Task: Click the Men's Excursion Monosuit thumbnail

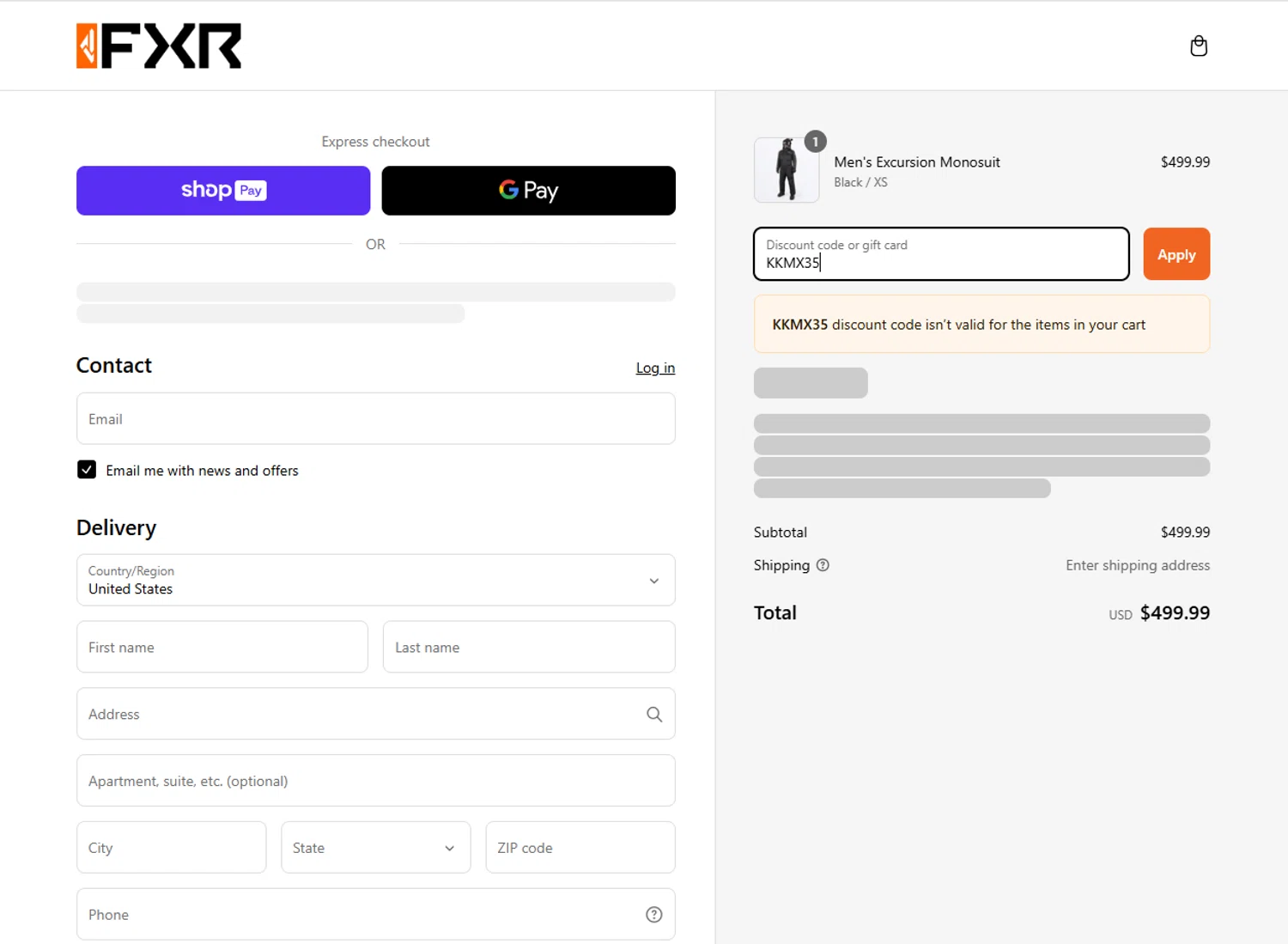Action: 787,170
